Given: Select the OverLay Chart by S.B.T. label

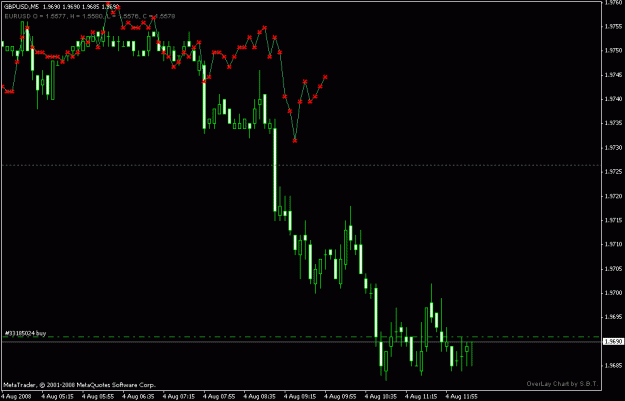Looking at the screenshot, I should click(x=562, y=384).
